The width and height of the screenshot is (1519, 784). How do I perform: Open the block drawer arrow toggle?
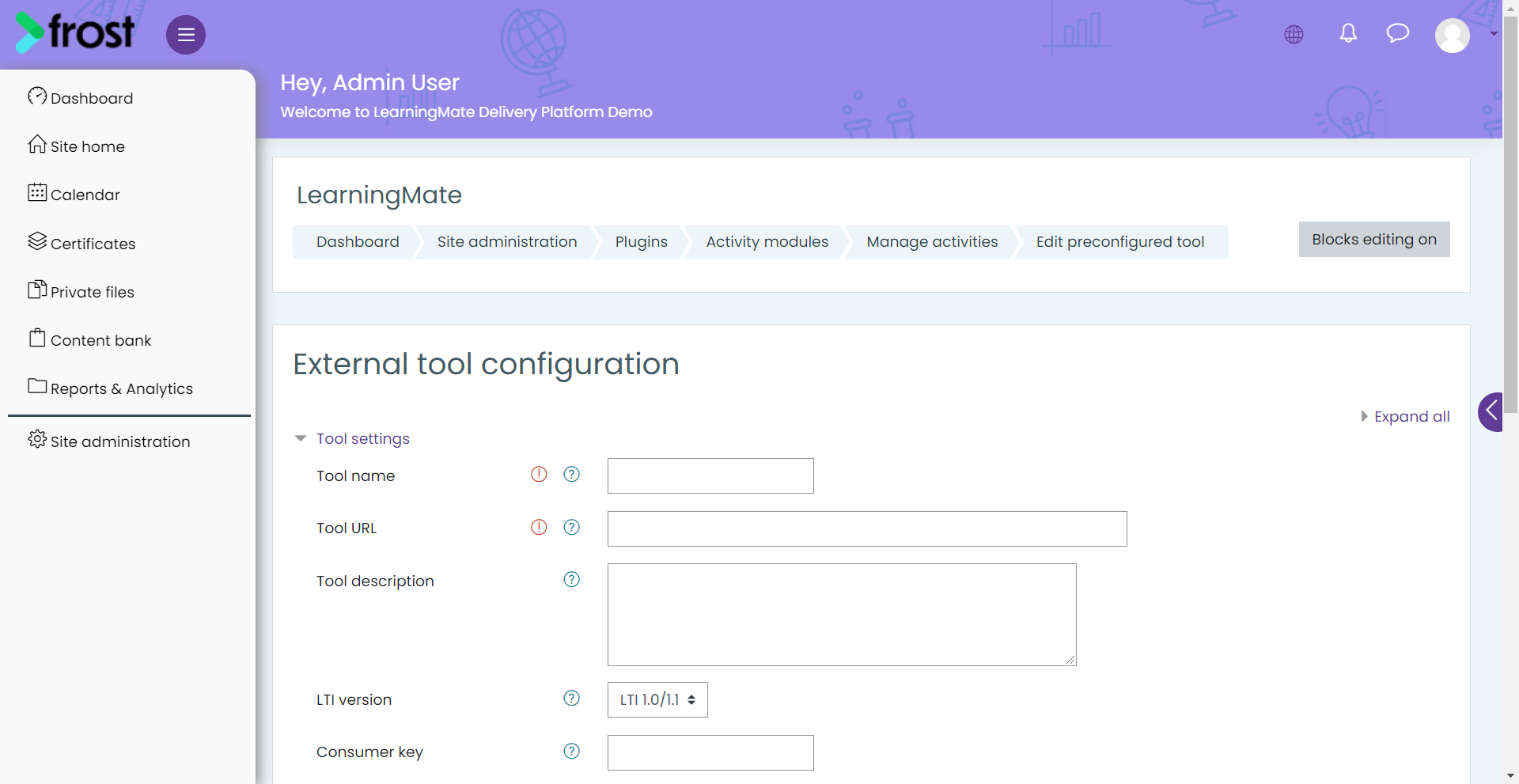tap(1491, 411)
